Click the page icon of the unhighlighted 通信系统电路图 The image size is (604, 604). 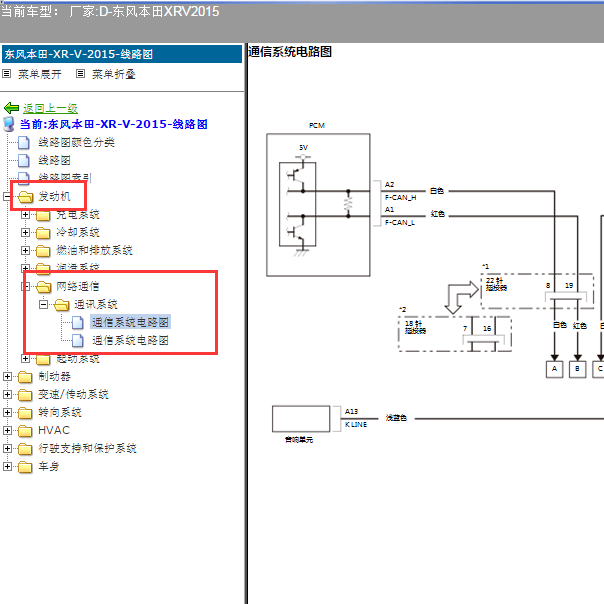click(x=78, y=340)
